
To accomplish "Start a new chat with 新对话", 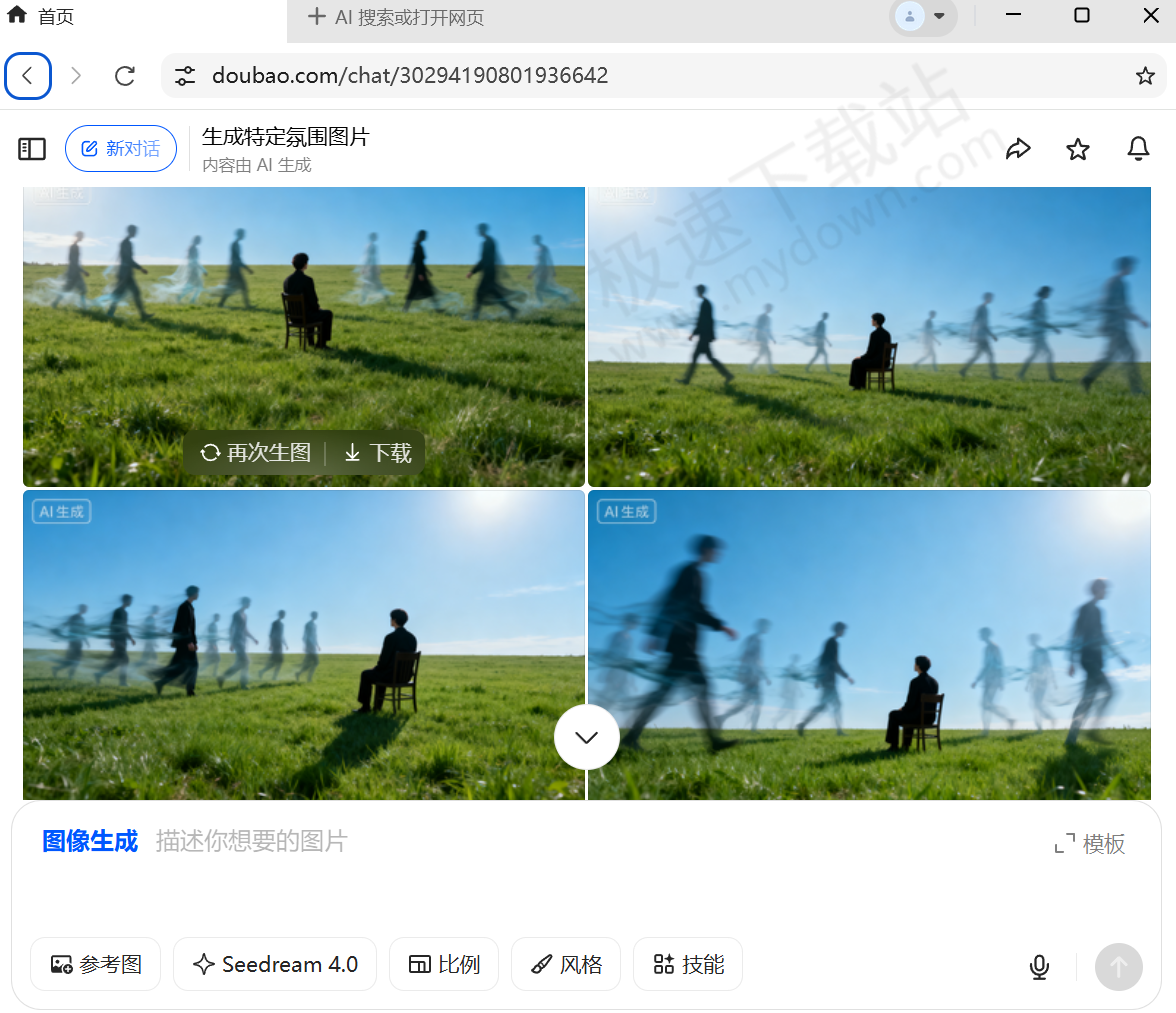I will pos(121,149).
